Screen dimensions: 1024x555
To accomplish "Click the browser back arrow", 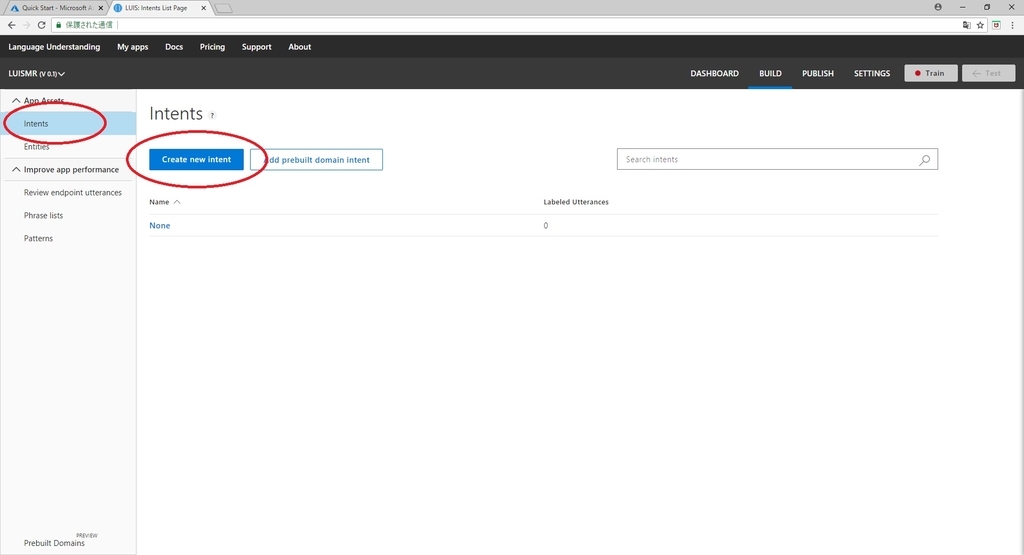I will click(12, 25).
